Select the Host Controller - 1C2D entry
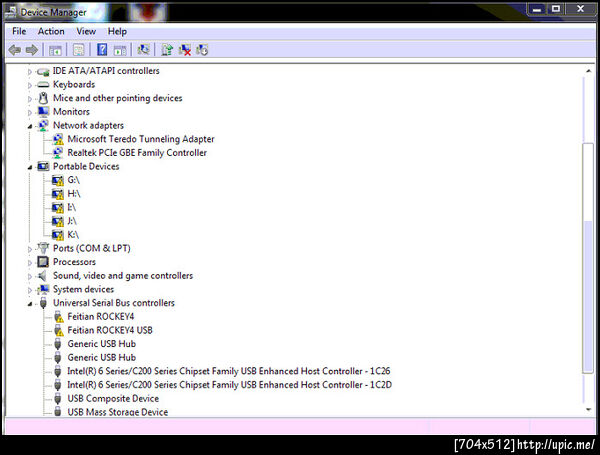Image resolution: width=600 pixels, height=455 pixels. point(229,385)
